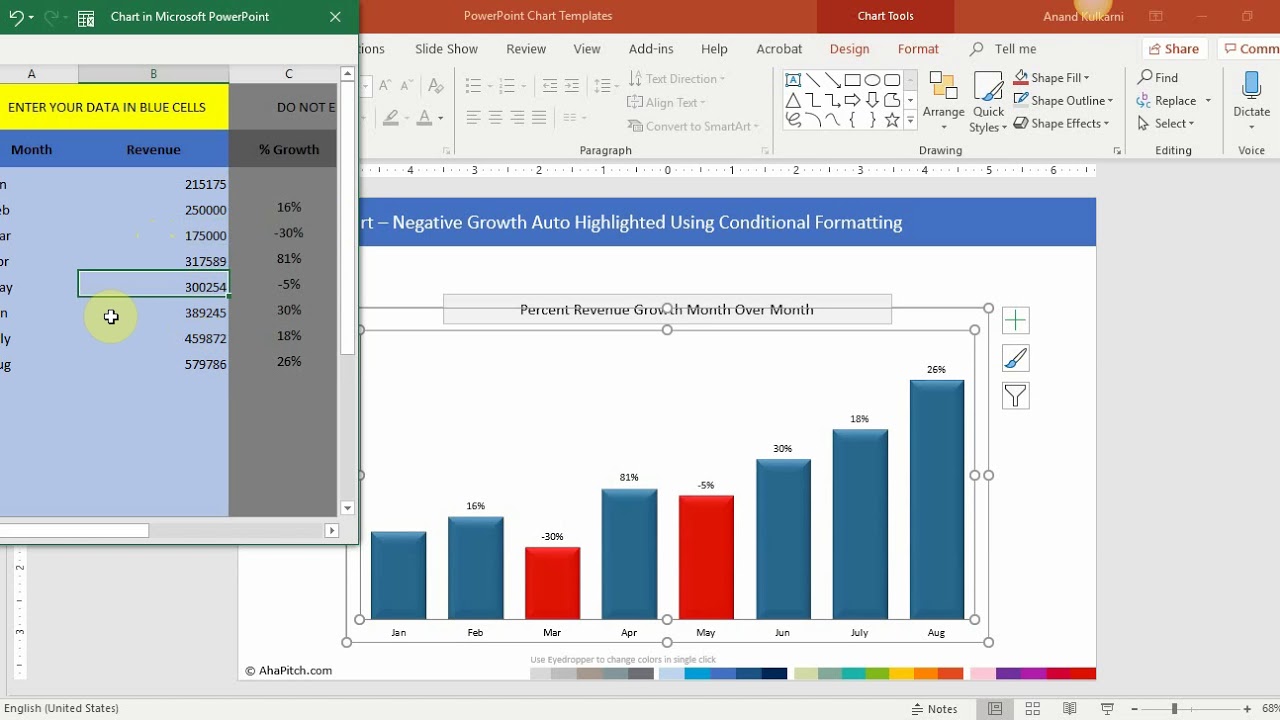
Task: Toggle Notes pane in status bar
Action: click(x=934, y=708)
